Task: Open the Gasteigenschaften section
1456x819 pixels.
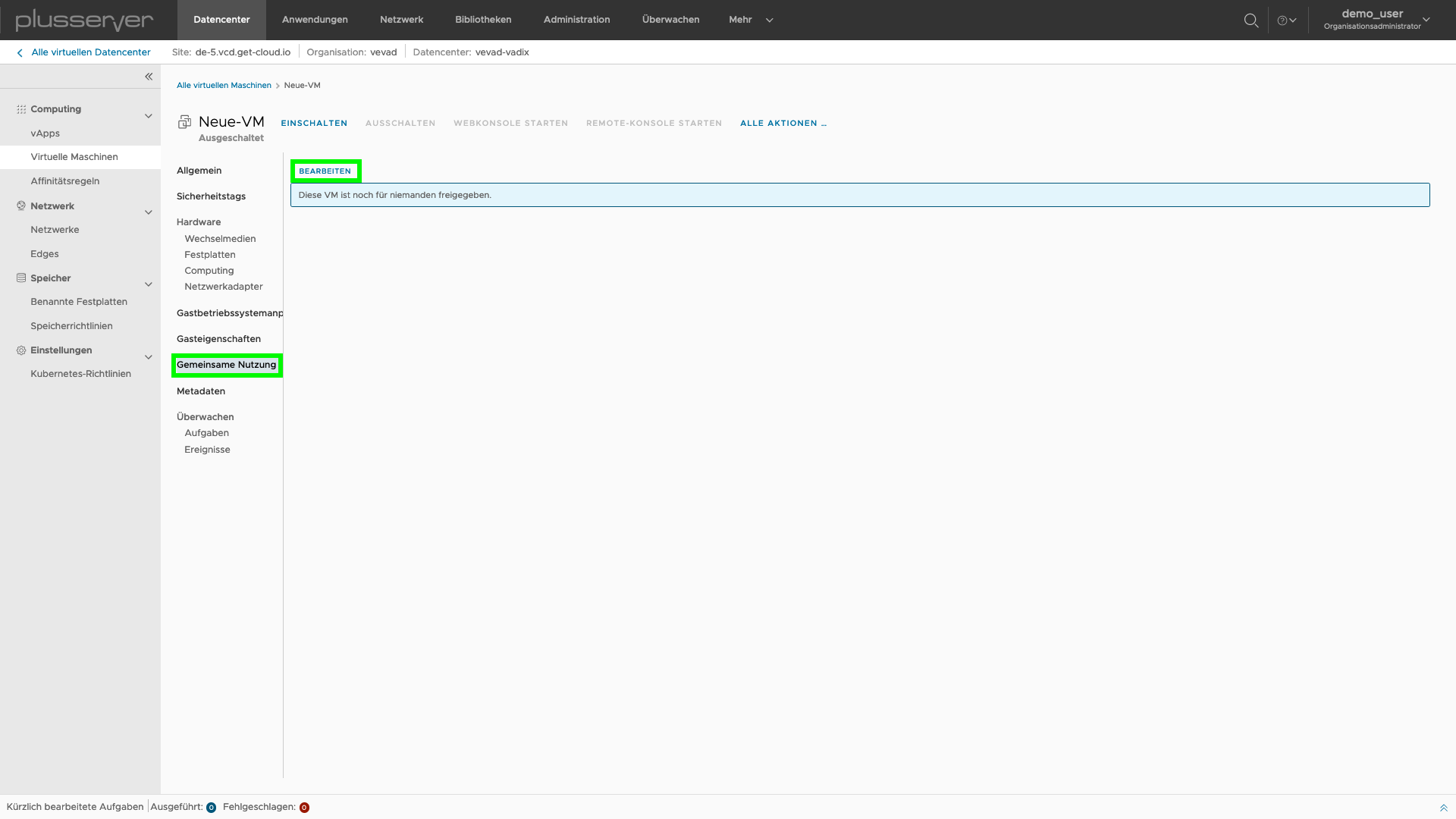Action: (218, 339)
